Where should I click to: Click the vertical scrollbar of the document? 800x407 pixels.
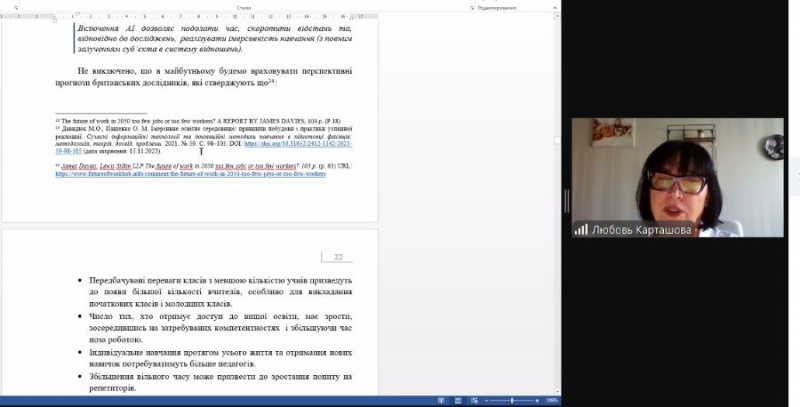point(555,200)
